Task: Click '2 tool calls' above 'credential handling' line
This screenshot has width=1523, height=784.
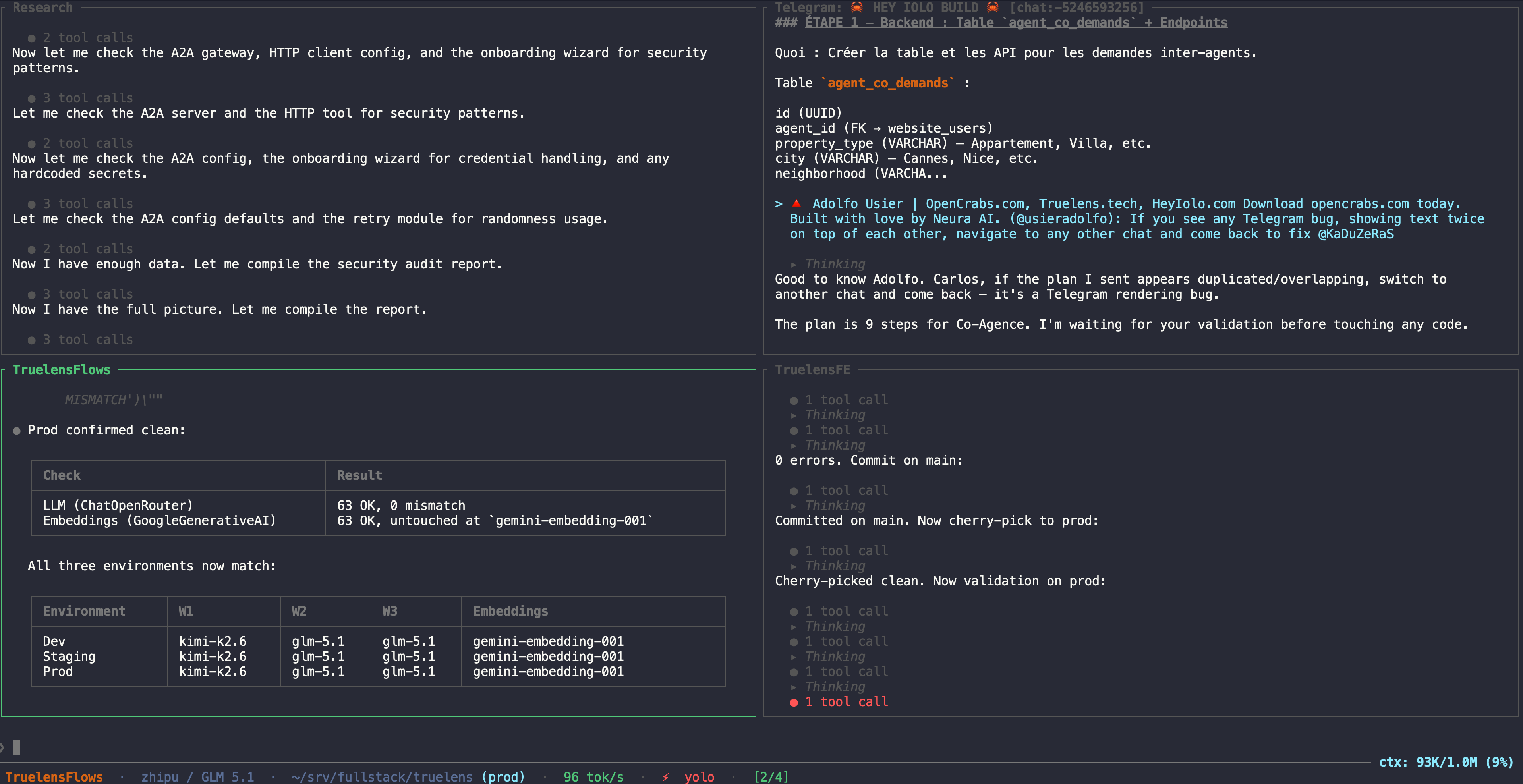Action: [87, 143]
